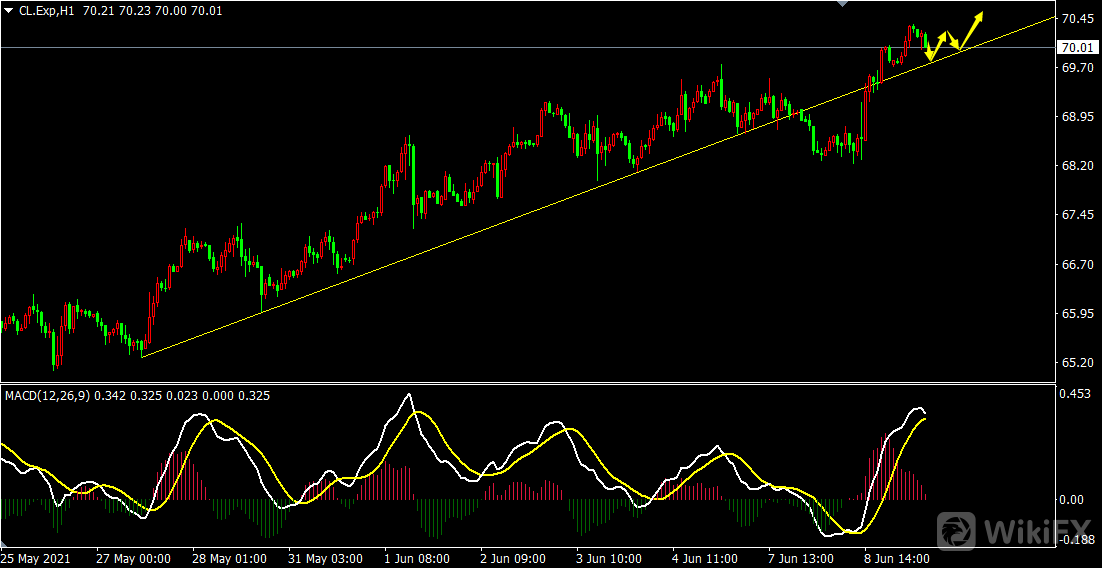Image resolution: width=1102 pixels, height=568 pixels.
Task: Click the MACD(12,26,9) indicator label
Action: coord(47,396)
